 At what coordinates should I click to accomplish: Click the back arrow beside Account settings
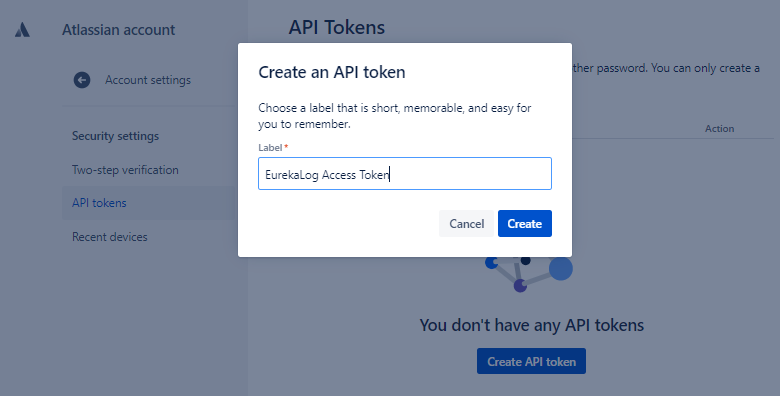[82, 80]
